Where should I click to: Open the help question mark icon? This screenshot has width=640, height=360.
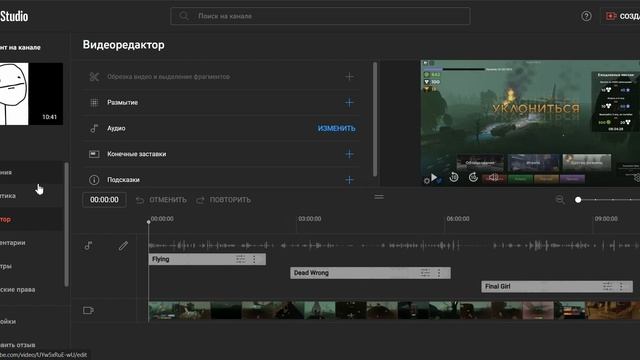(x=586, y=16)
